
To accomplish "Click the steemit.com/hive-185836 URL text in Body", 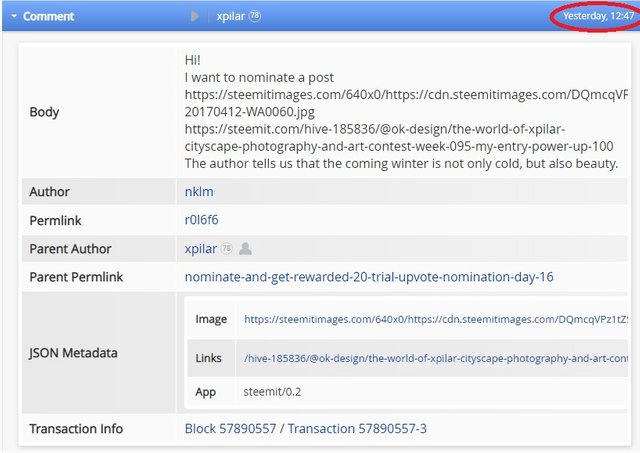I will tap(399, 138).
